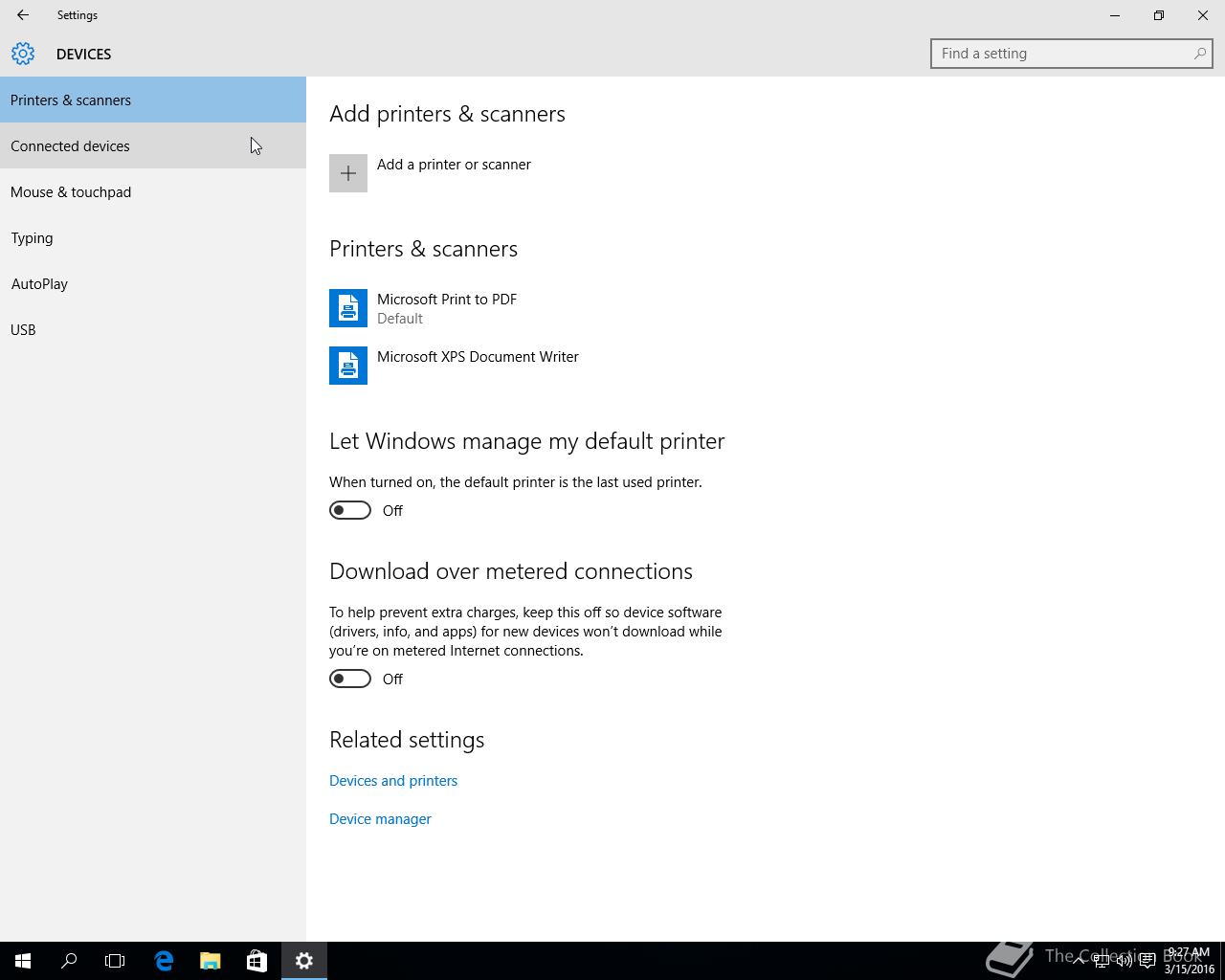Select Printers & scanners in the sidebar

pyautogui.click(x=153, y=100)
